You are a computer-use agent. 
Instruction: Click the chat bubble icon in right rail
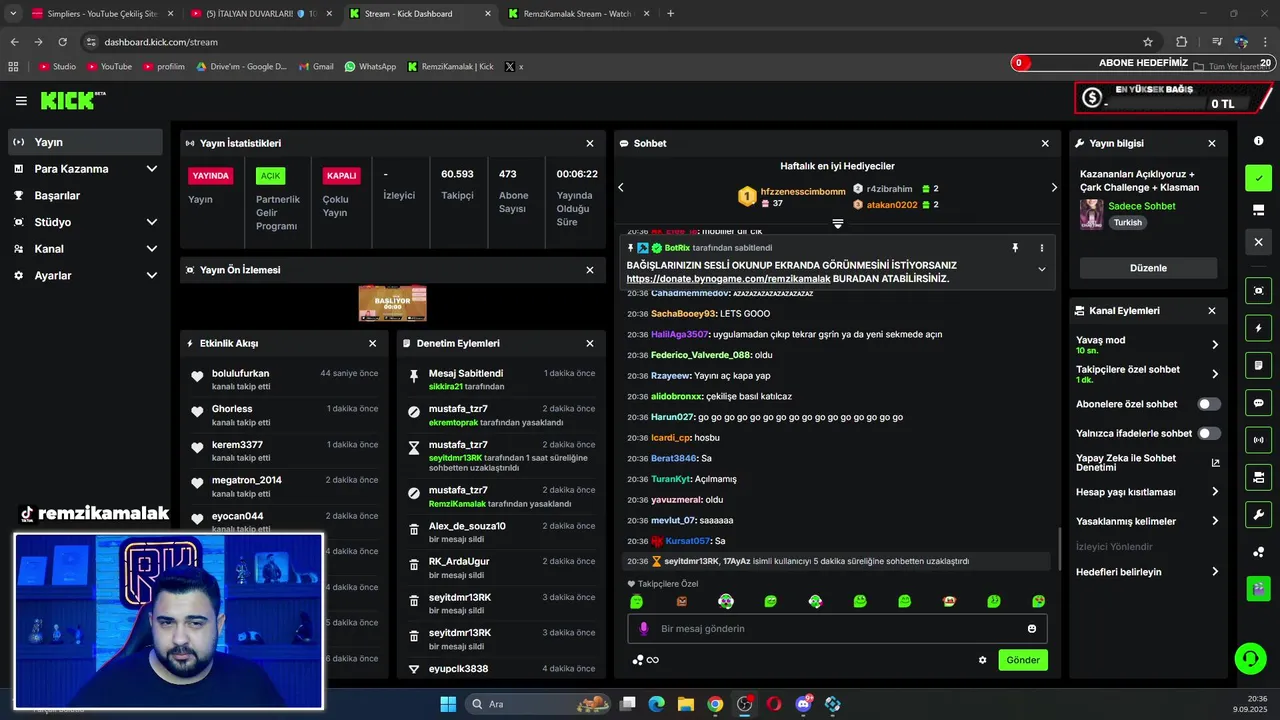[x=1259, y=403]
